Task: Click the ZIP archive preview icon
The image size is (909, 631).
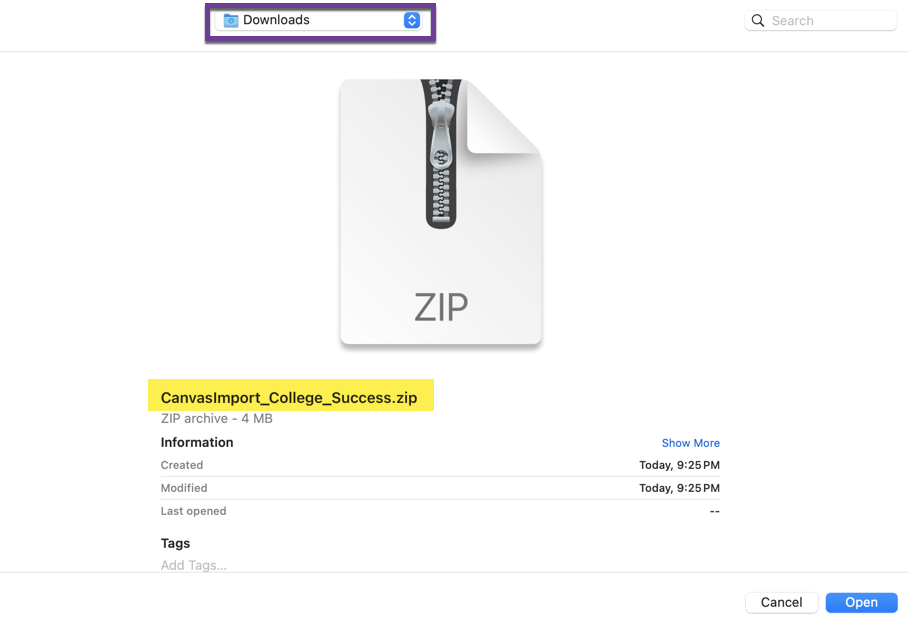Action: [440, 212]
